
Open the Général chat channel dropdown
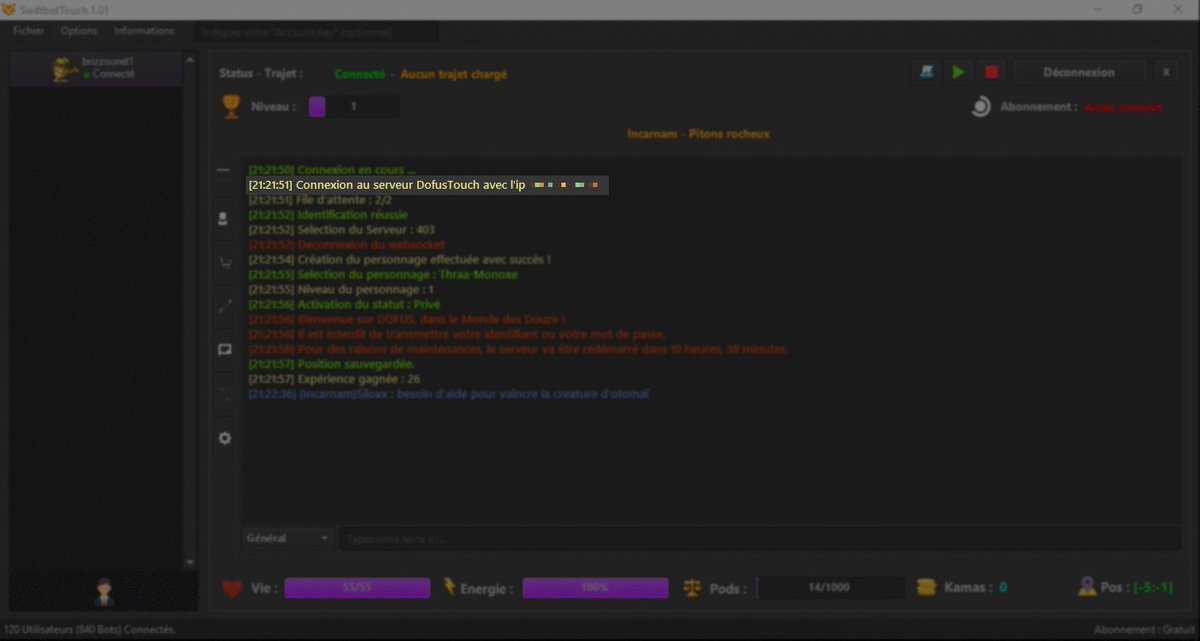click(288, 538)
